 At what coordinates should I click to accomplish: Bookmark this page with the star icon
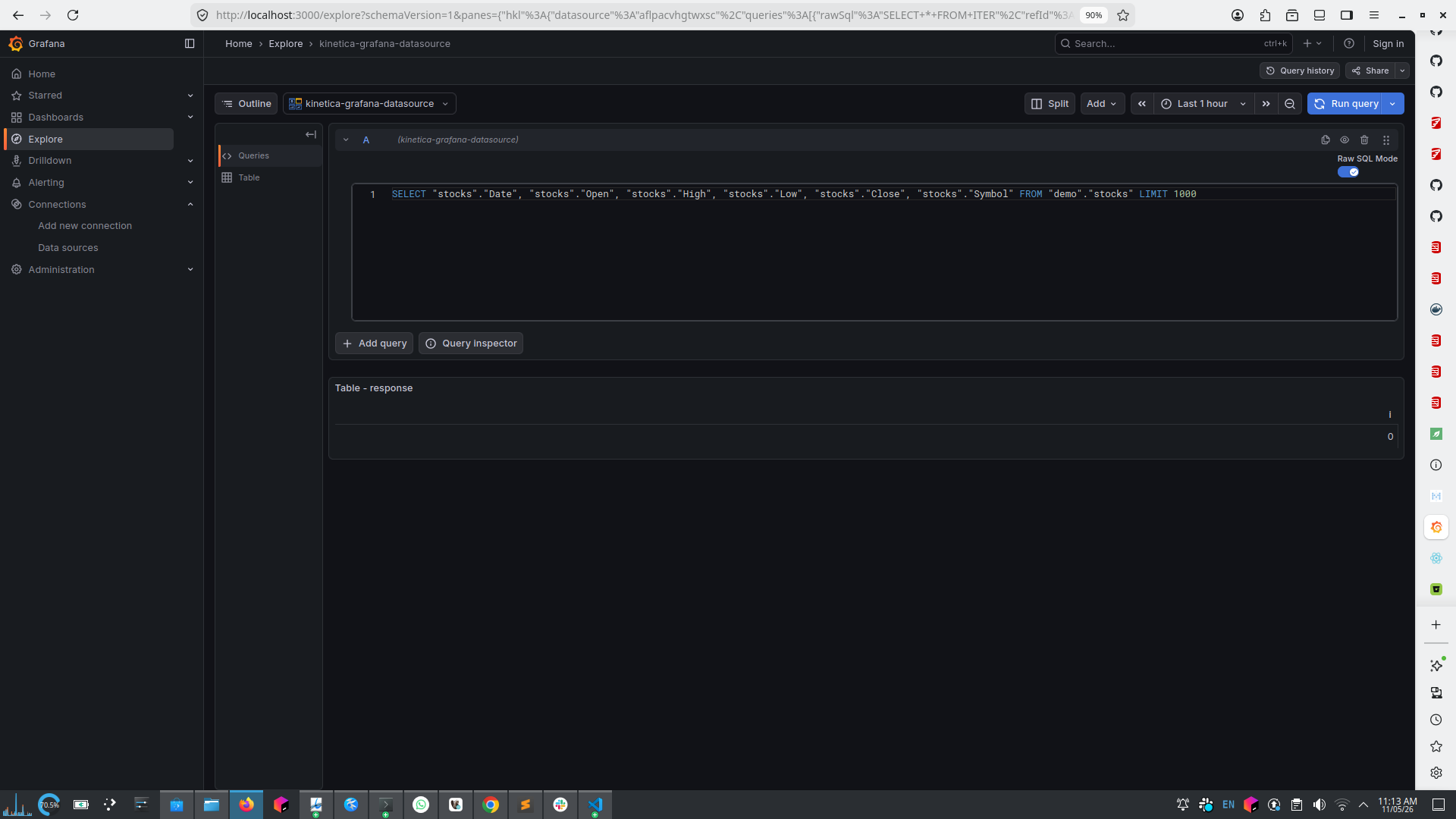pos(1123,15)
